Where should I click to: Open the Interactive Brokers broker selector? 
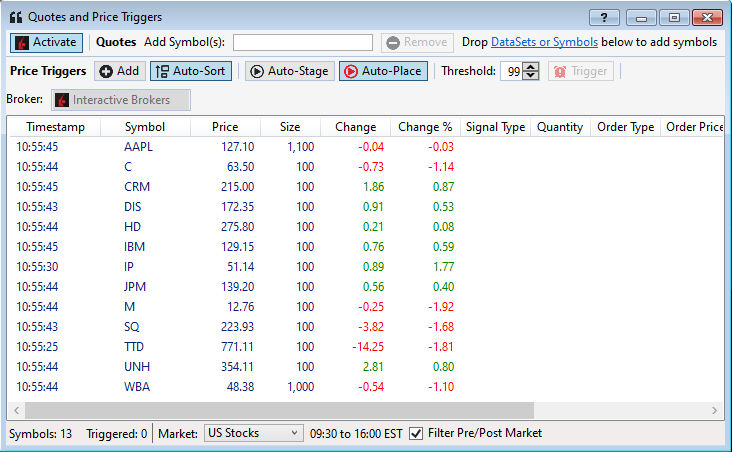click(121, 100)
